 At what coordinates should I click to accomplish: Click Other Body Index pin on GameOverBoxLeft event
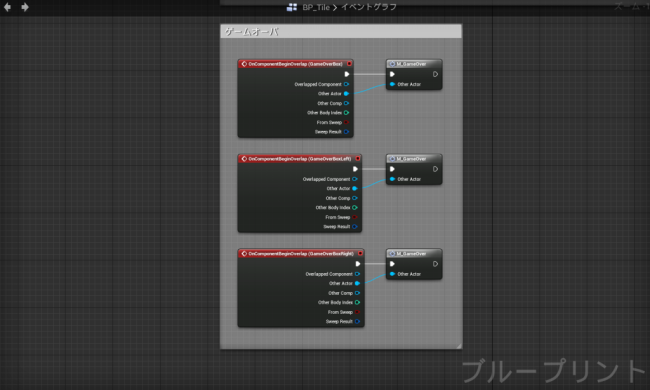coord(354,208)
